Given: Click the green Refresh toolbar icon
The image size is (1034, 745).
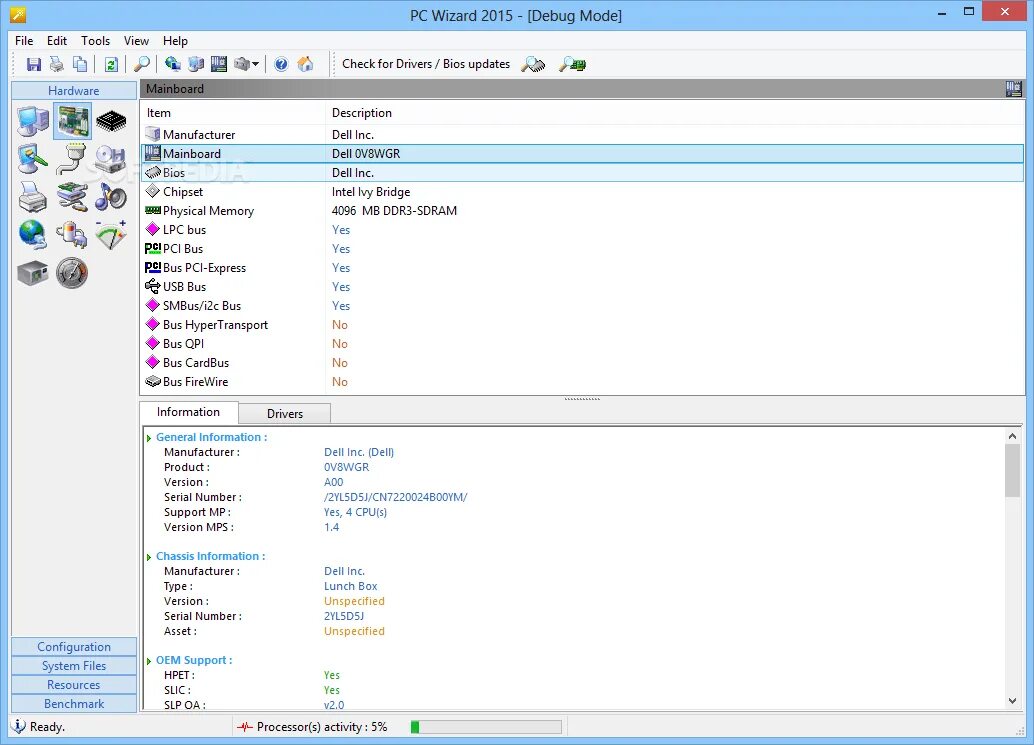Looking at the screenshot, I should (111, 64).
